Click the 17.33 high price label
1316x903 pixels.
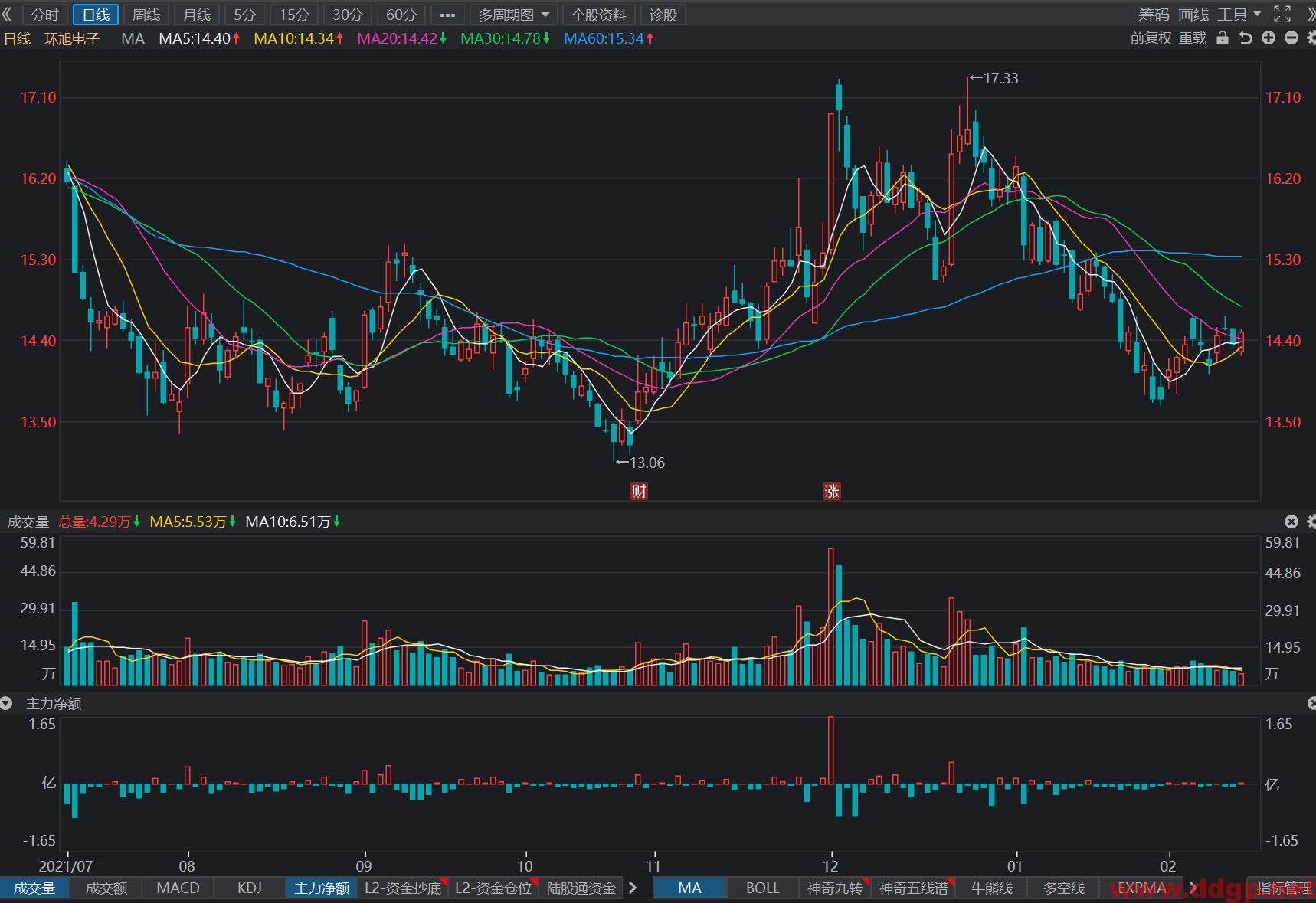click(x=1000, y=78)
